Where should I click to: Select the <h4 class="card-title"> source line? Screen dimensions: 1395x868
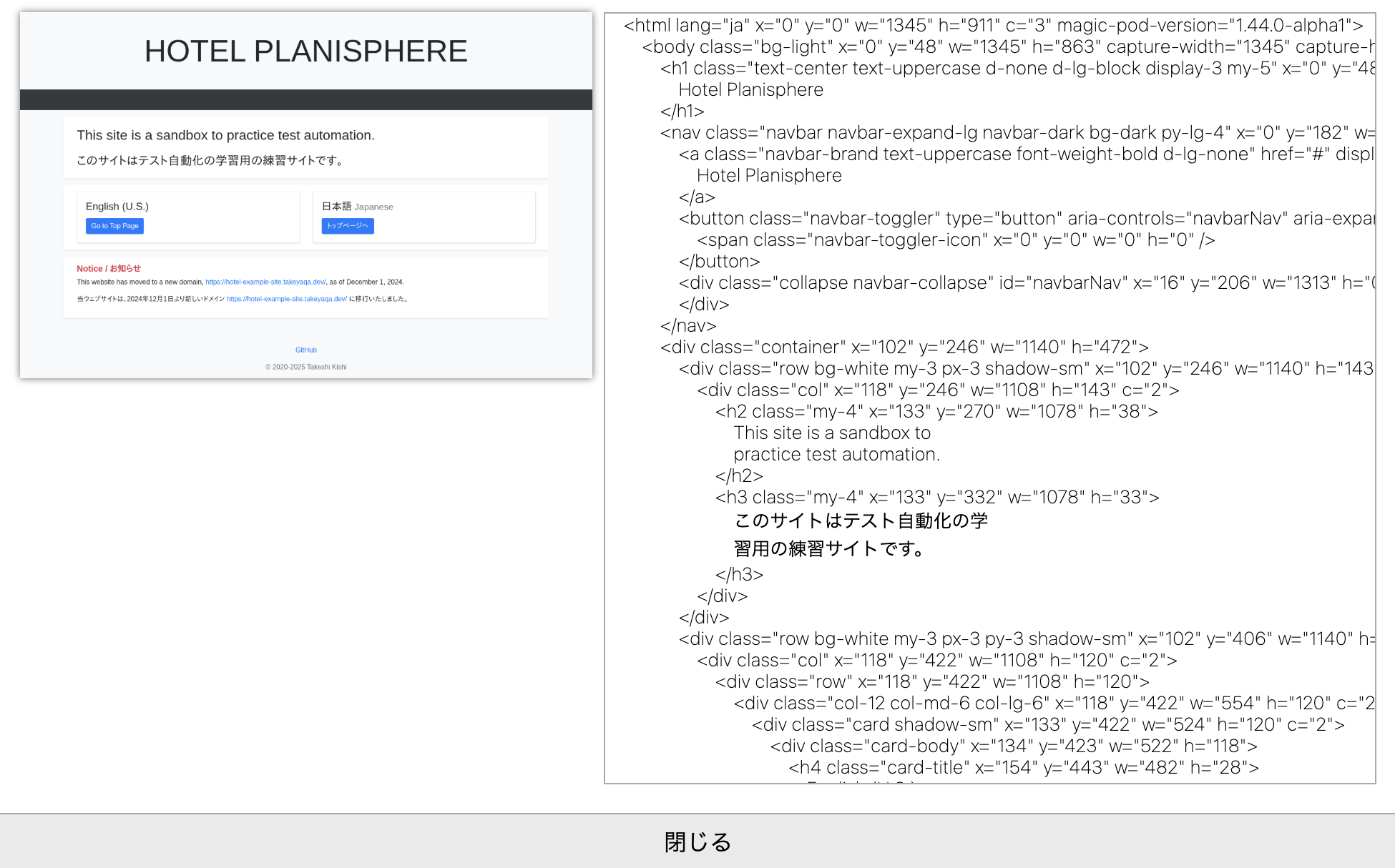click(x=1024, y=768)
